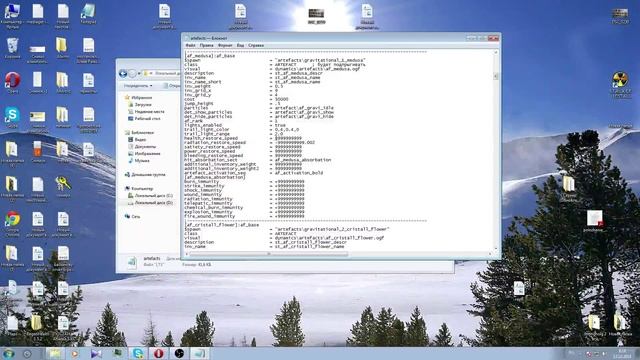This screenshot has width=640, height=360.
Task: Select Домашняя группа in Explorer sidebar
Action: pyautogui.click(x=145, y=174)
